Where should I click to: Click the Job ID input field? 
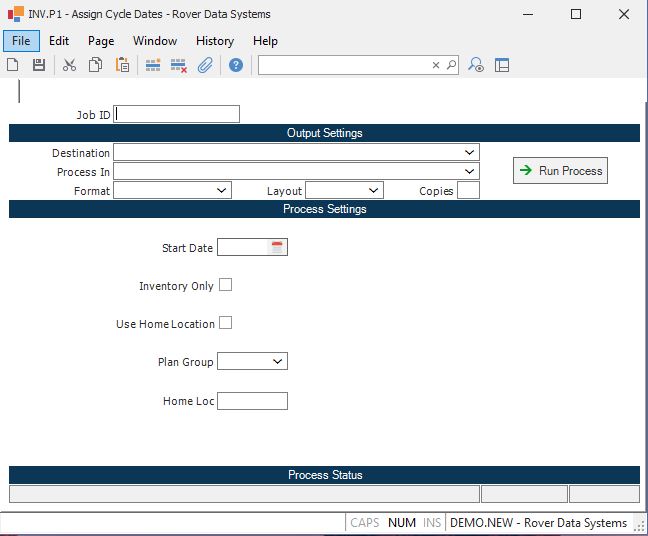tap(177, 114)
